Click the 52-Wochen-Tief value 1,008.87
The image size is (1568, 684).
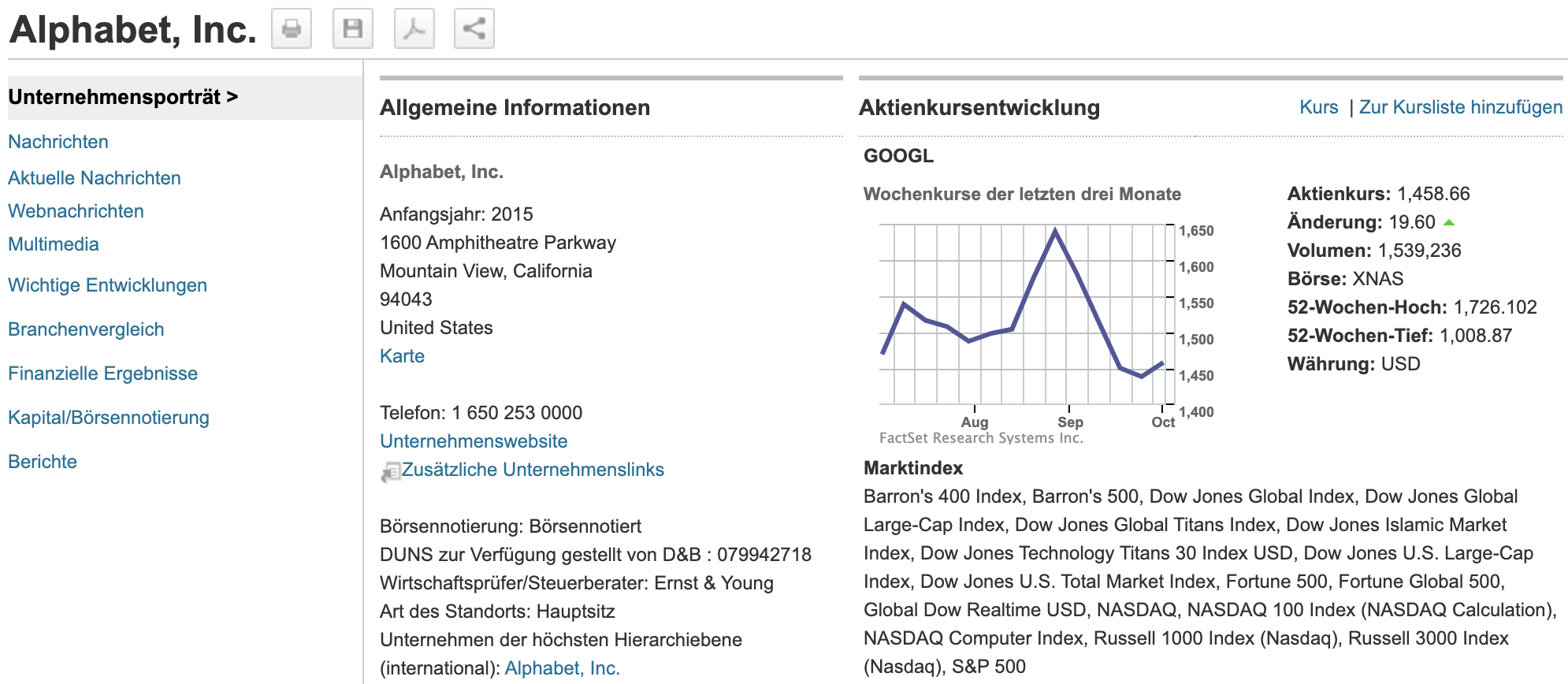[x=1476, y=336]
